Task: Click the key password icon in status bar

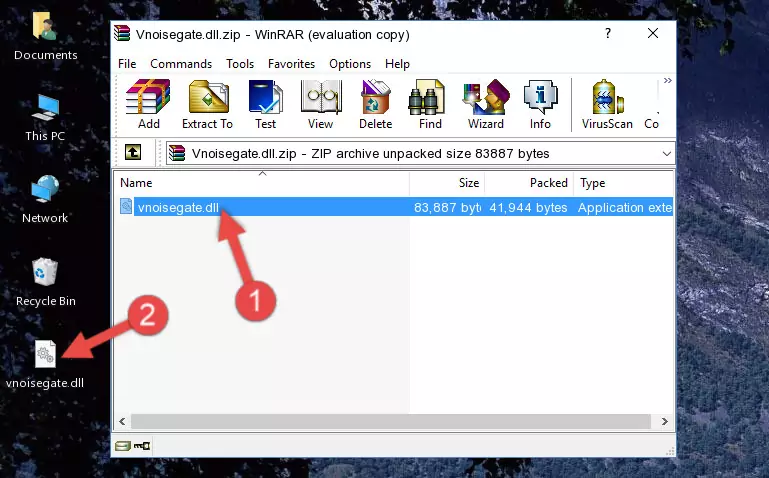Action: (142, 446)
